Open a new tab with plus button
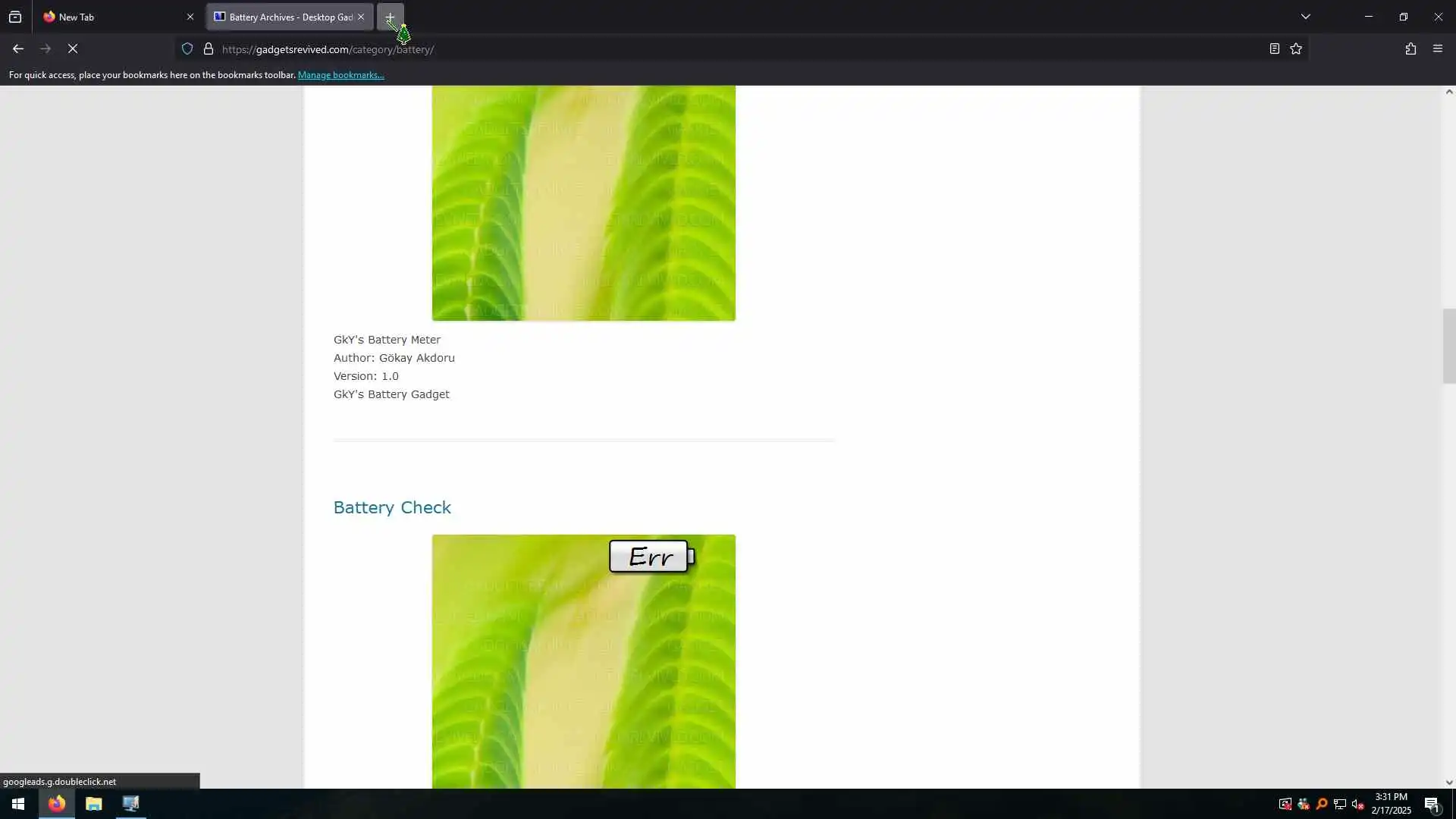This screenshot has width=1456, height=819. [x=390, y=17]
